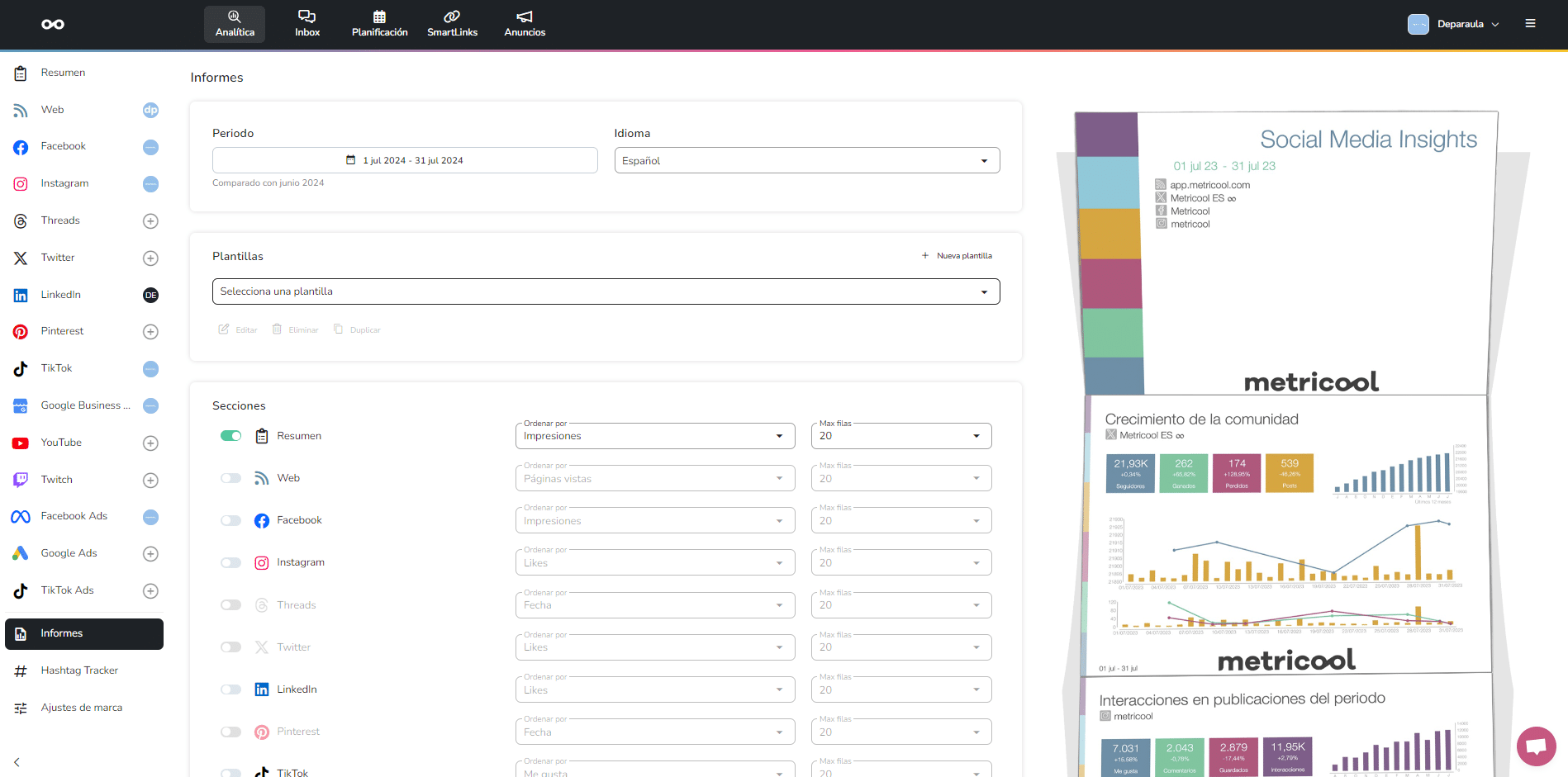Viewport: 1568px width, 777px height.
Task: Click the Metricool infinity logo
Action: point(53,24)
